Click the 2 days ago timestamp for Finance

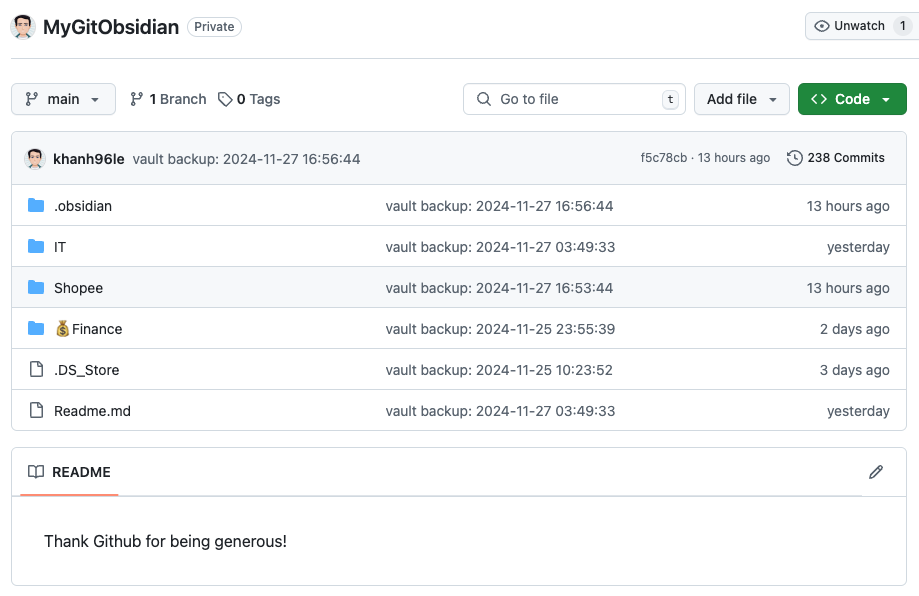click(x=855, y=329)
